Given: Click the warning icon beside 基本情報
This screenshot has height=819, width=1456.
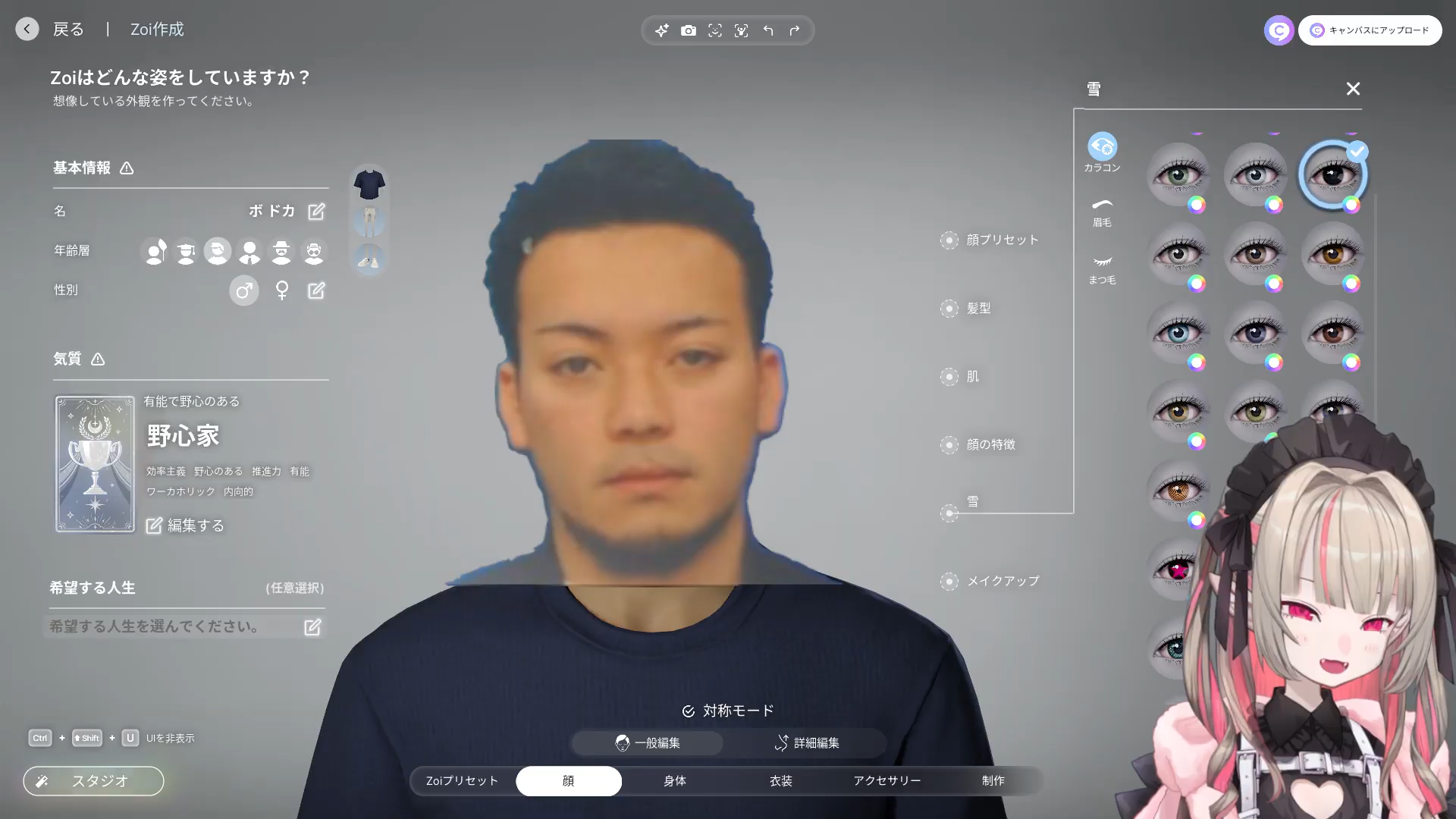Looking at the screenshot, I should click(127, 168).
